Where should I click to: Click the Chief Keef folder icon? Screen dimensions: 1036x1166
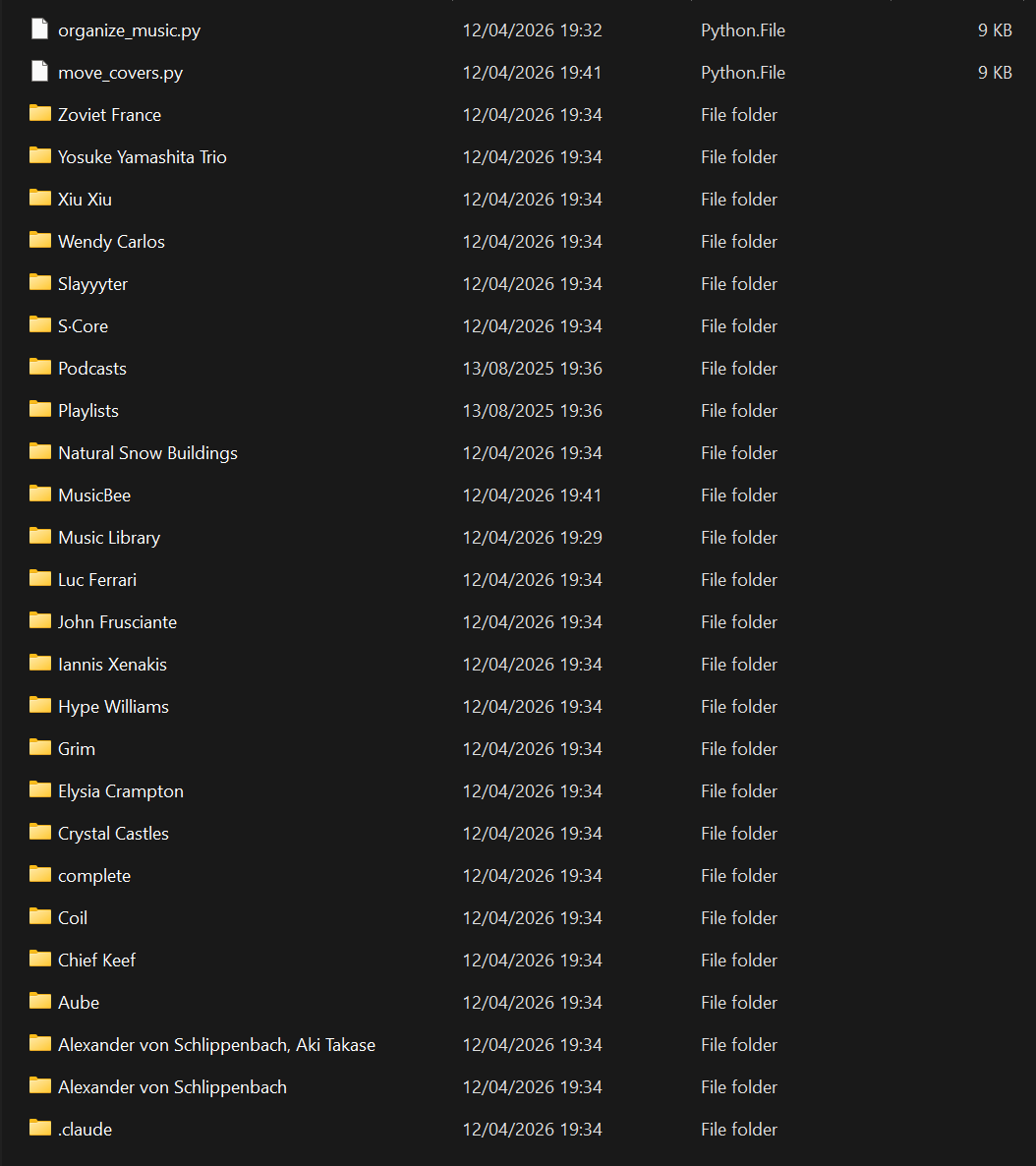(40, 960)
